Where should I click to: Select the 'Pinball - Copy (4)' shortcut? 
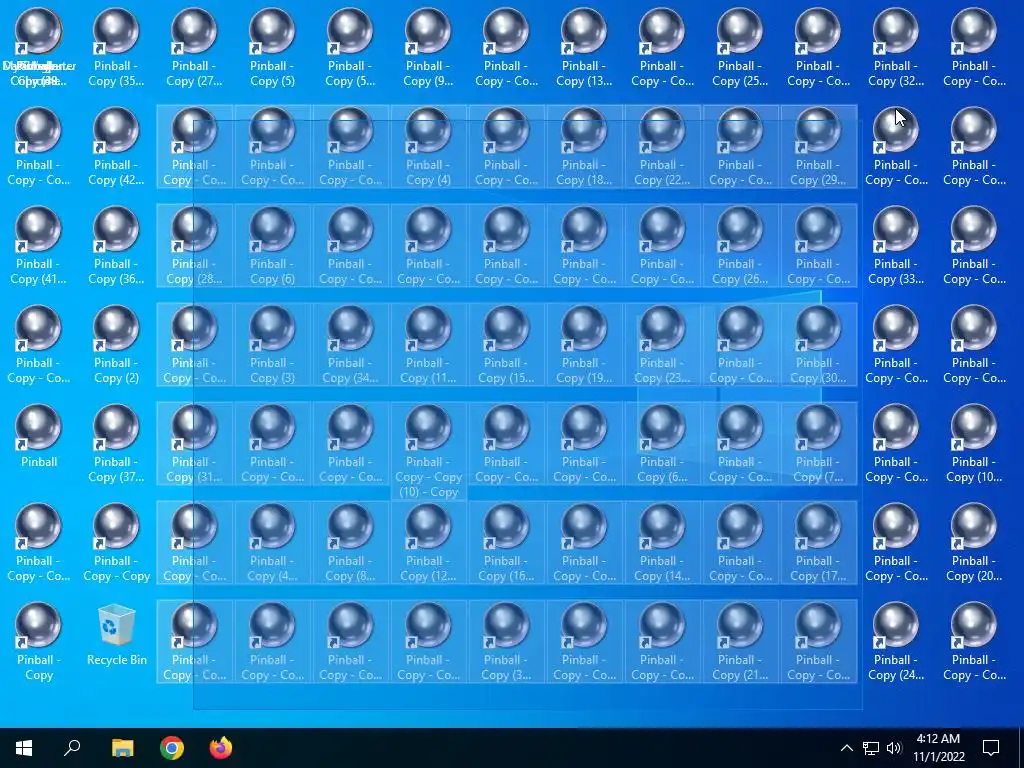click(428, 146)
